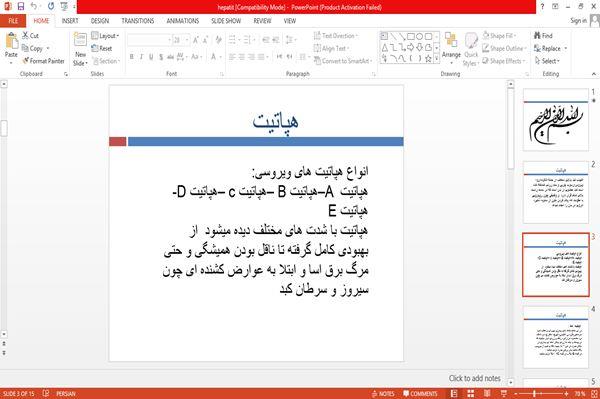Viewport: 600px width, 399px height.
Task: Open the VIEW tab
Action: [290, 21]
